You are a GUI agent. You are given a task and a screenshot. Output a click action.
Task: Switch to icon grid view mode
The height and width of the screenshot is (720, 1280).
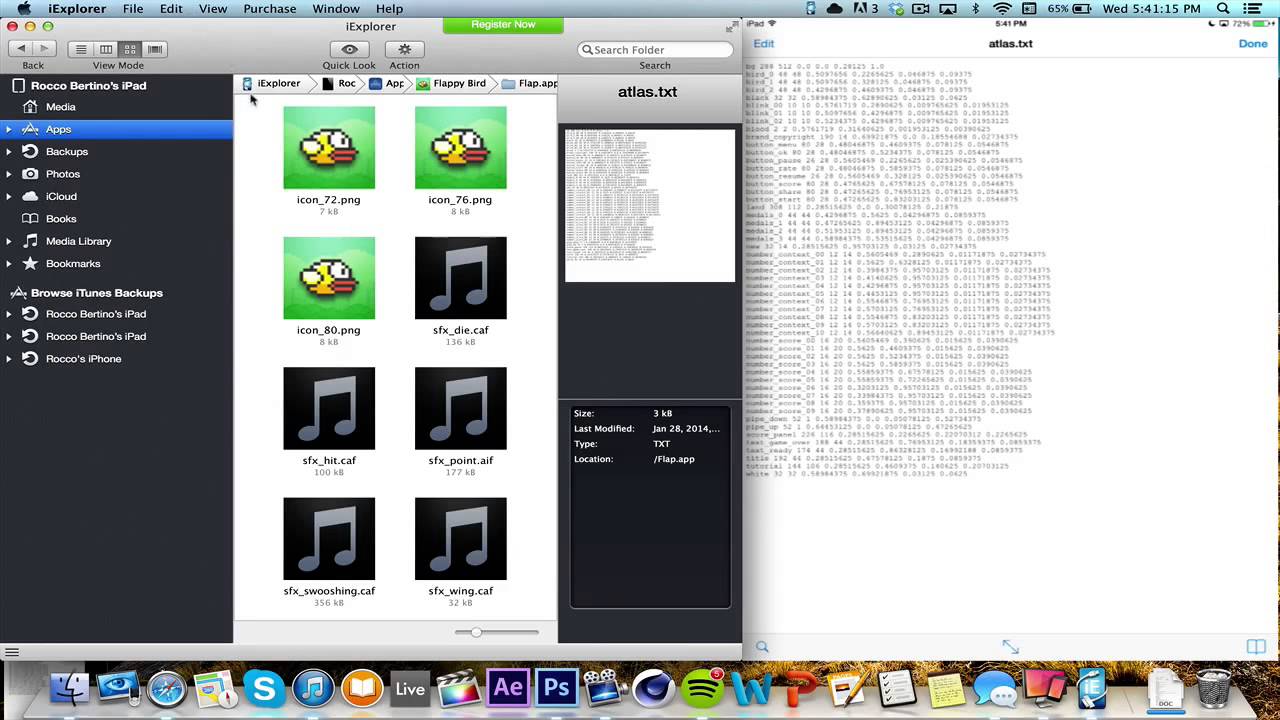coord(130,49)
